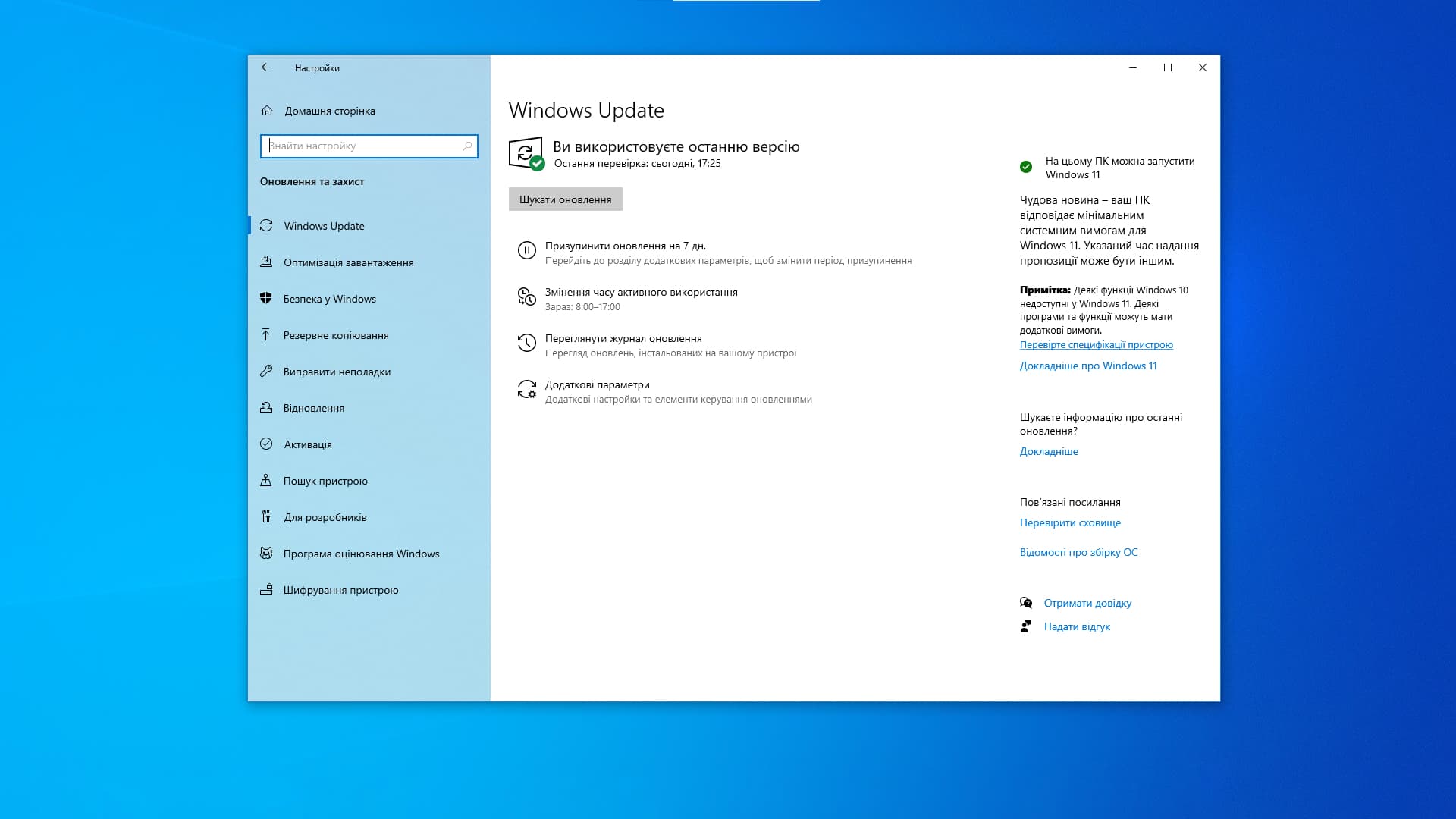
Task: Open Докладніше про Windows 11 link
Action: pos(1087,366)
